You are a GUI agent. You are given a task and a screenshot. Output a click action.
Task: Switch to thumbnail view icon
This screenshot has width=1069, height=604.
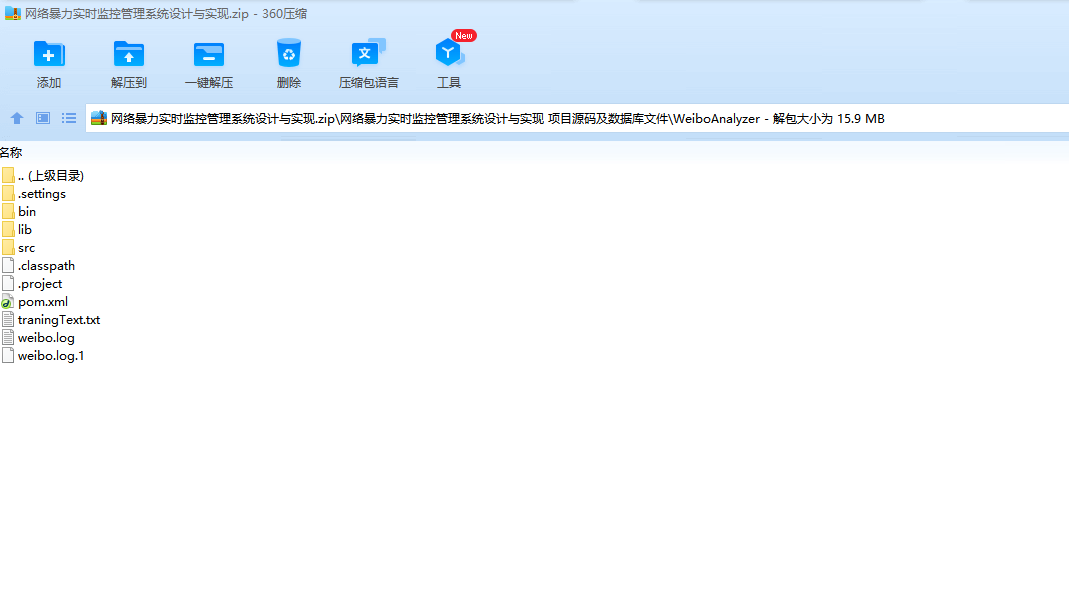(43, 118)
